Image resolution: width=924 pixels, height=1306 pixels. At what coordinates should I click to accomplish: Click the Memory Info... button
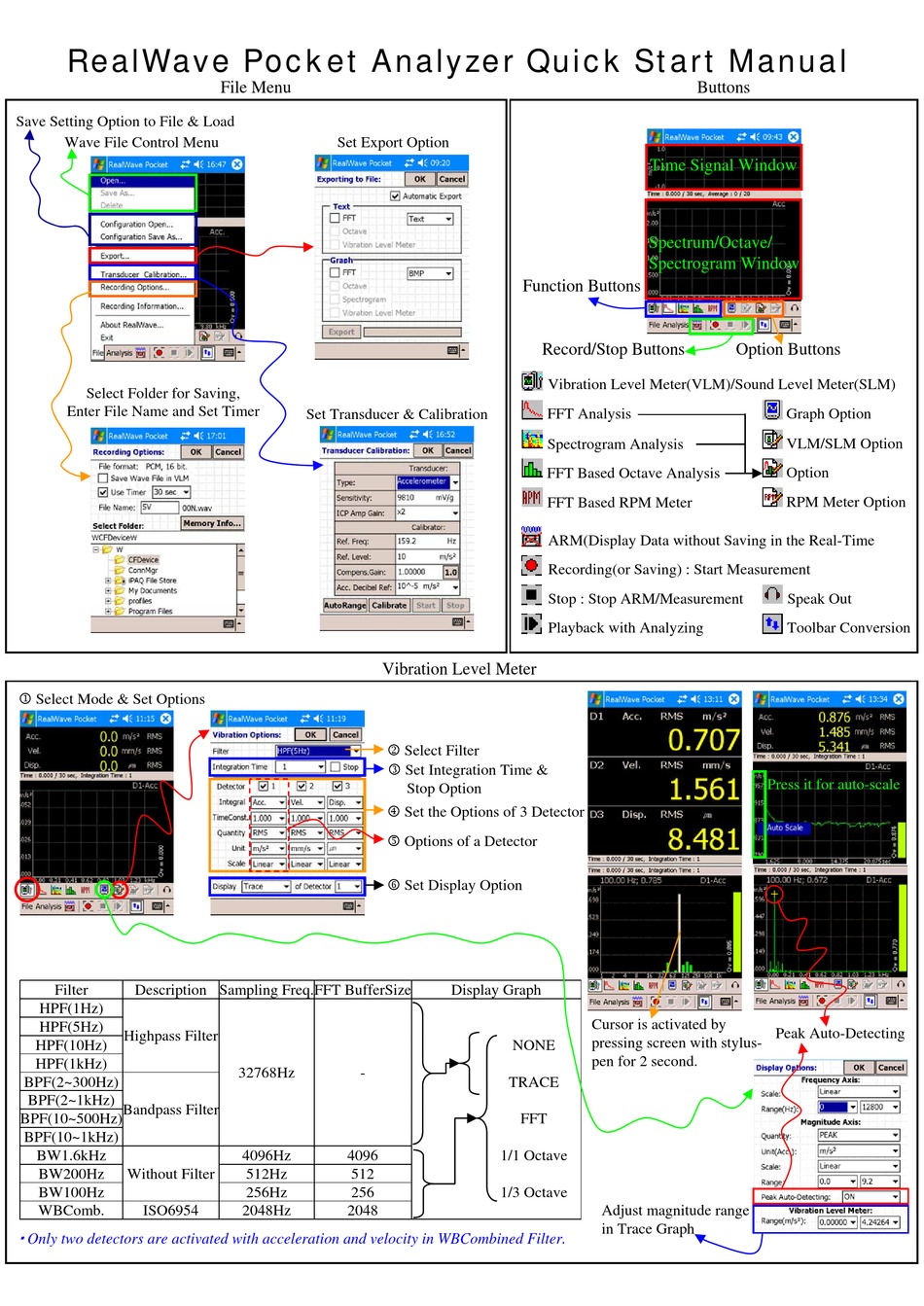click(x=212, y=523)
